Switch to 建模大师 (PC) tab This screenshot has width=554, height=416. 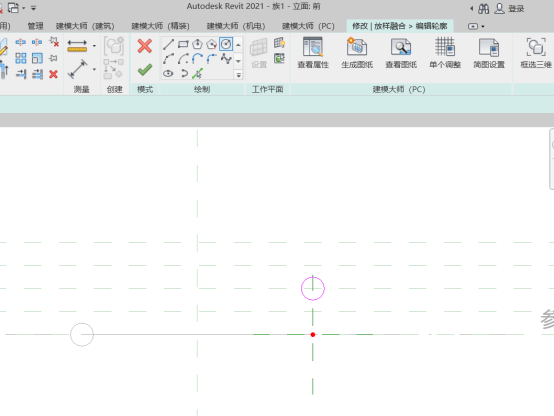(308, 26)
